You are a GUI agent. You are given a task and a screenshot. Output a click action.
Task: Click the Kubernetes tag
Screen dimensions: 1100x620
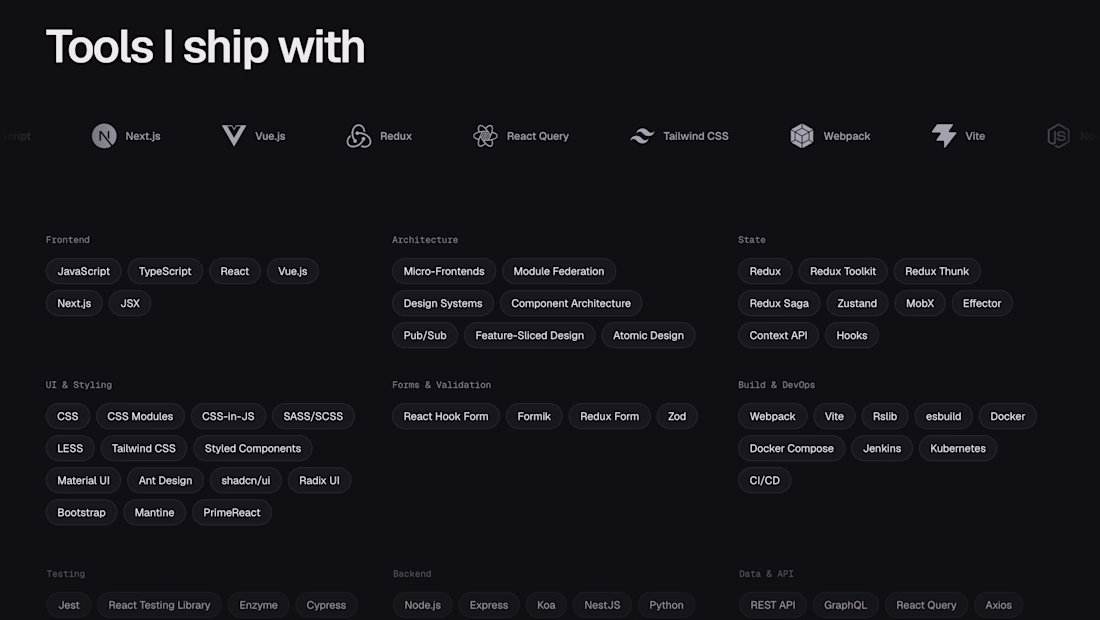coord(958,449)
